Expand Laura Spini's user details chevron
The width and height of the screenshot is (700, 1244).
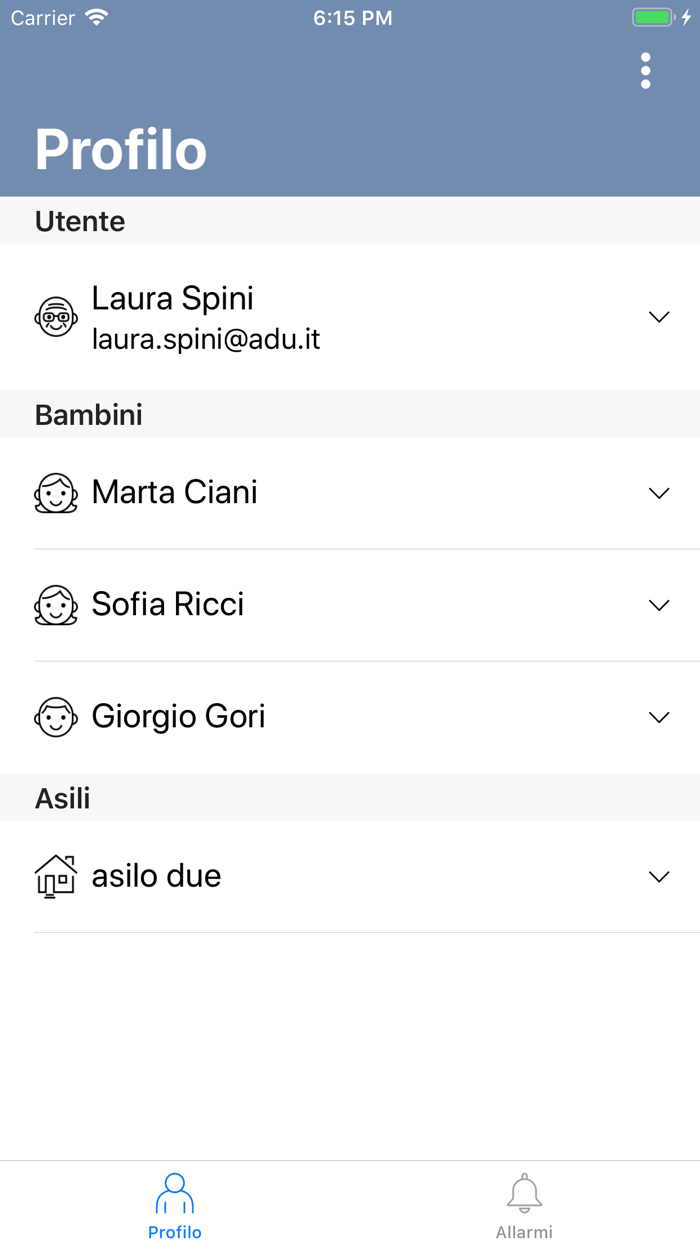click(x=659, y=317)
